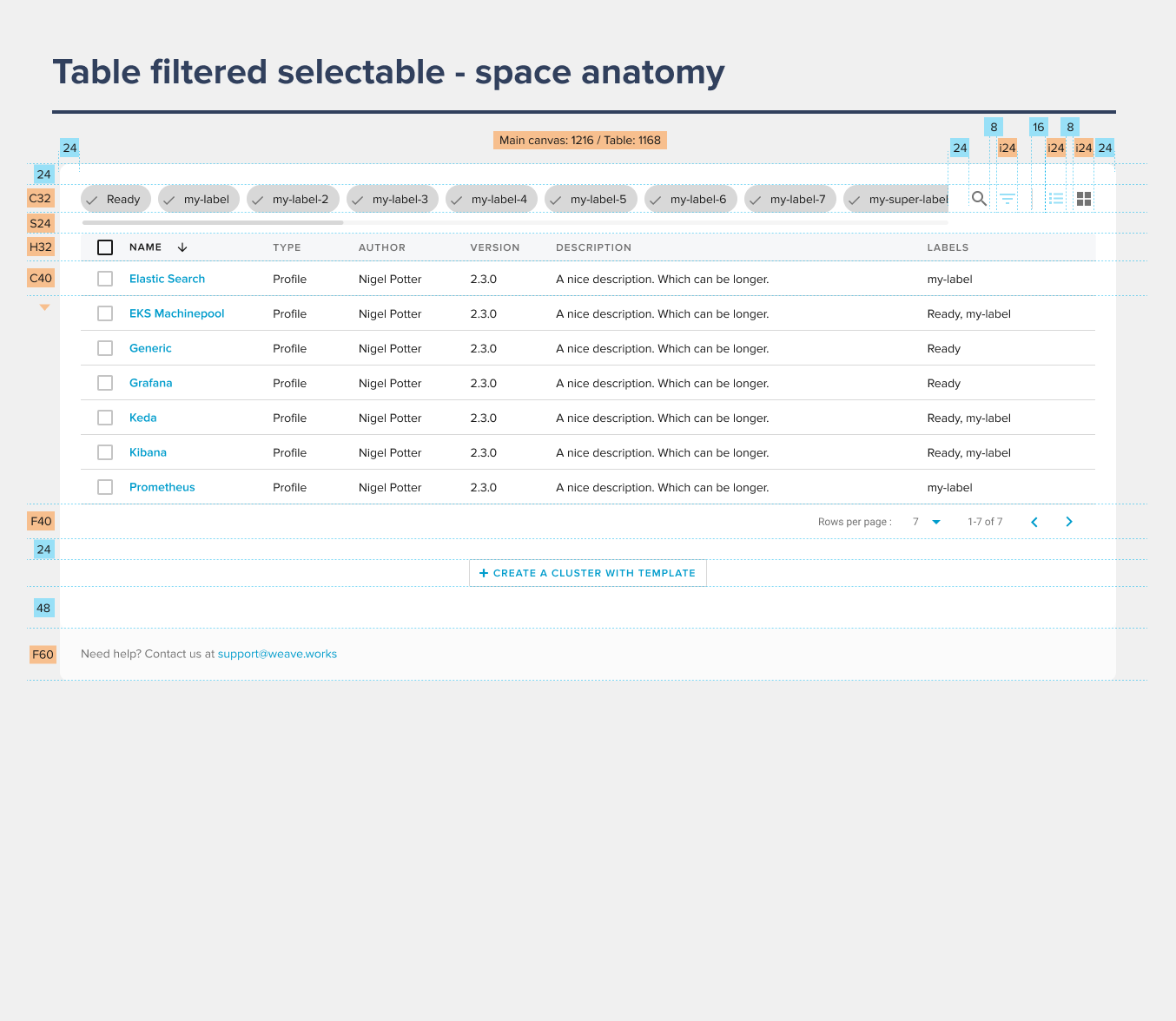Switch to grid view icon
Screen dimensions: 1176x1021
[1083, 199]
